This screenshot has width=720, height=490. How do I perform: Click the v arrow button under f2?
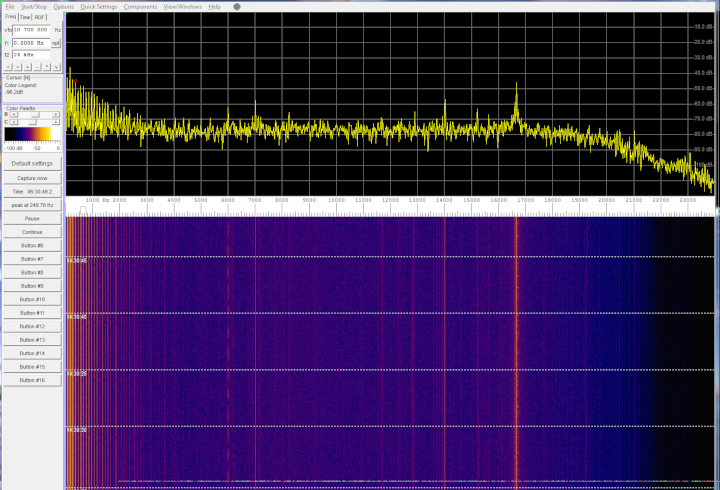[56, 67]
